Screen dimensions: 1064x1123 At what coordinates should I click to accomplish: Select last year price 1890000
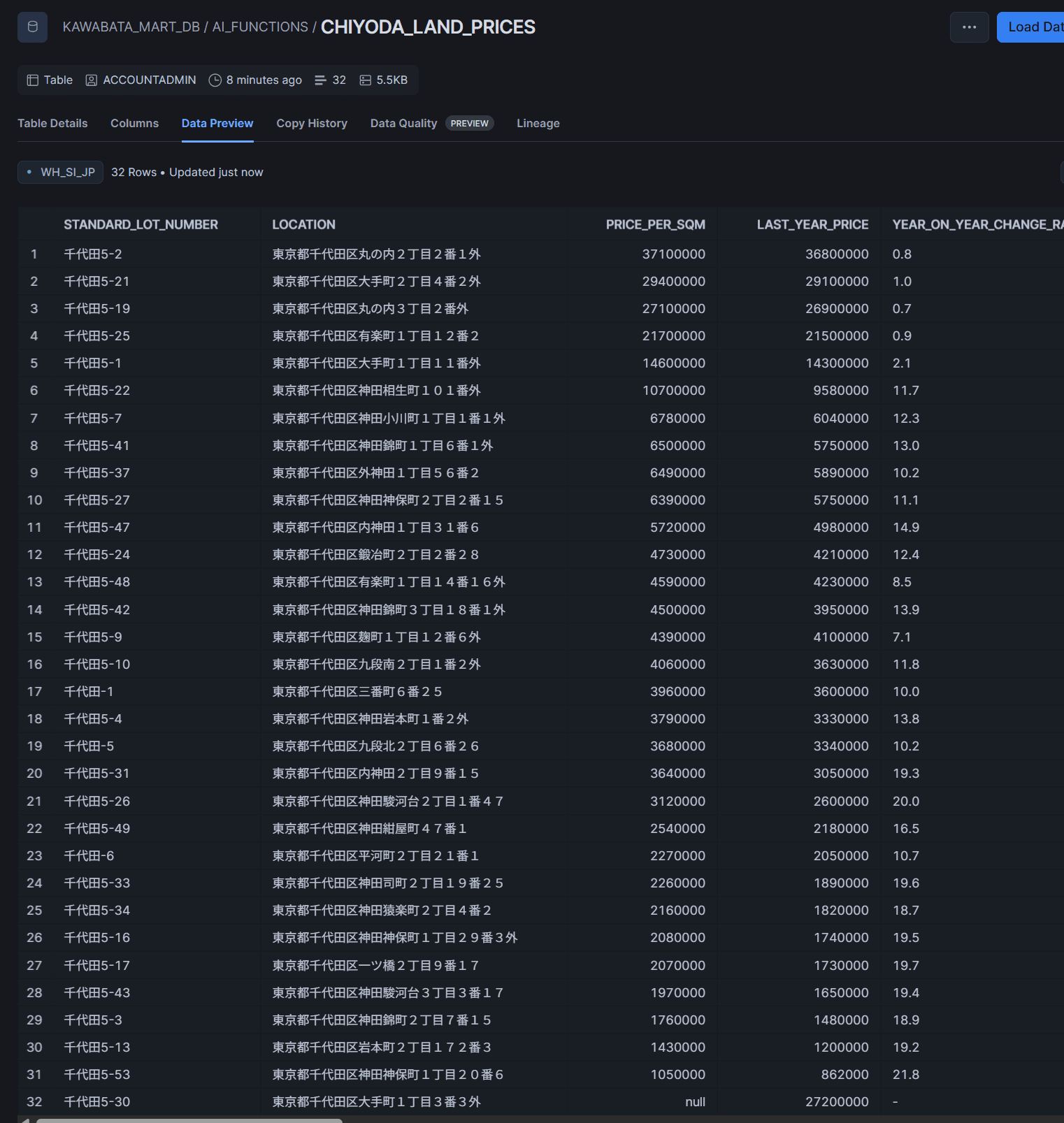841,883
